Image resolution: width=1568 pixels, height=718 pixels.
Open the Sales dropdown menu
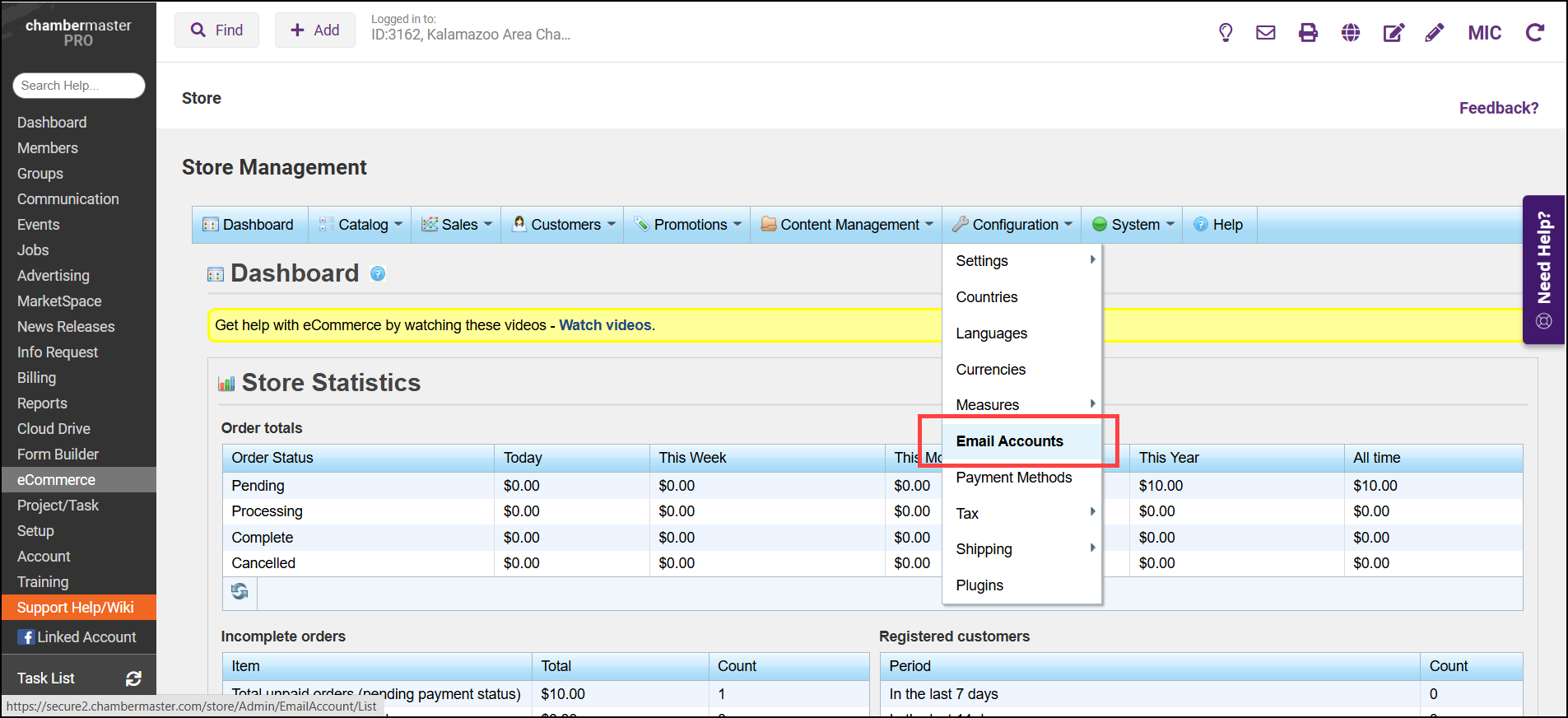tap(457, 225)
